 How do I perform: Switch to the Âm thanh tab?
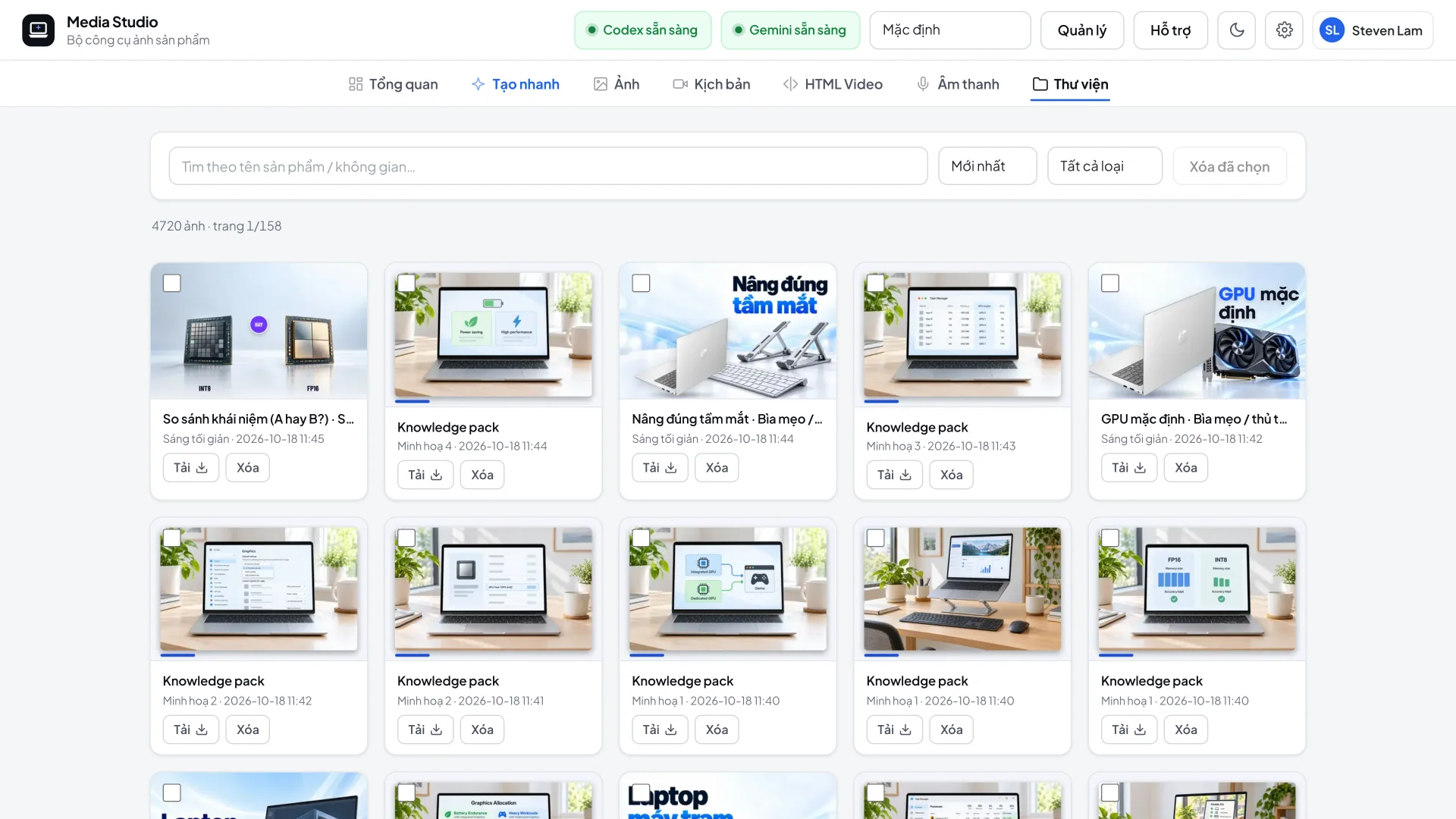(958, 84)
